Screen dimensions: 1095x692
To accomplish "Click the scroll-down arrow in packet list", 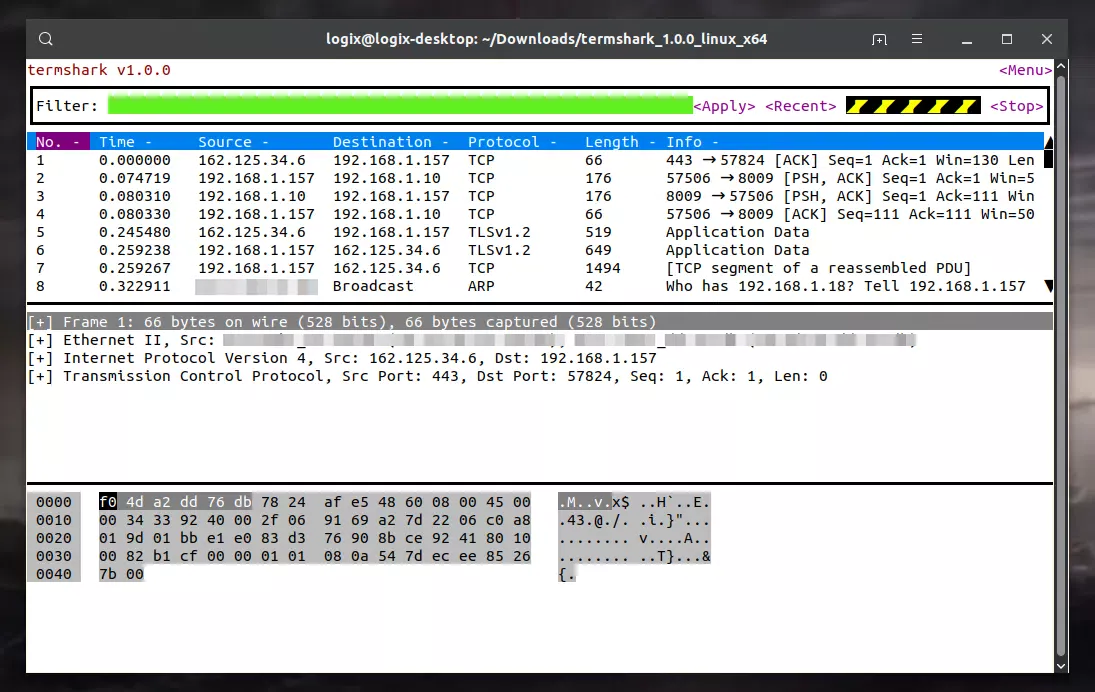I will (1048, 286).
